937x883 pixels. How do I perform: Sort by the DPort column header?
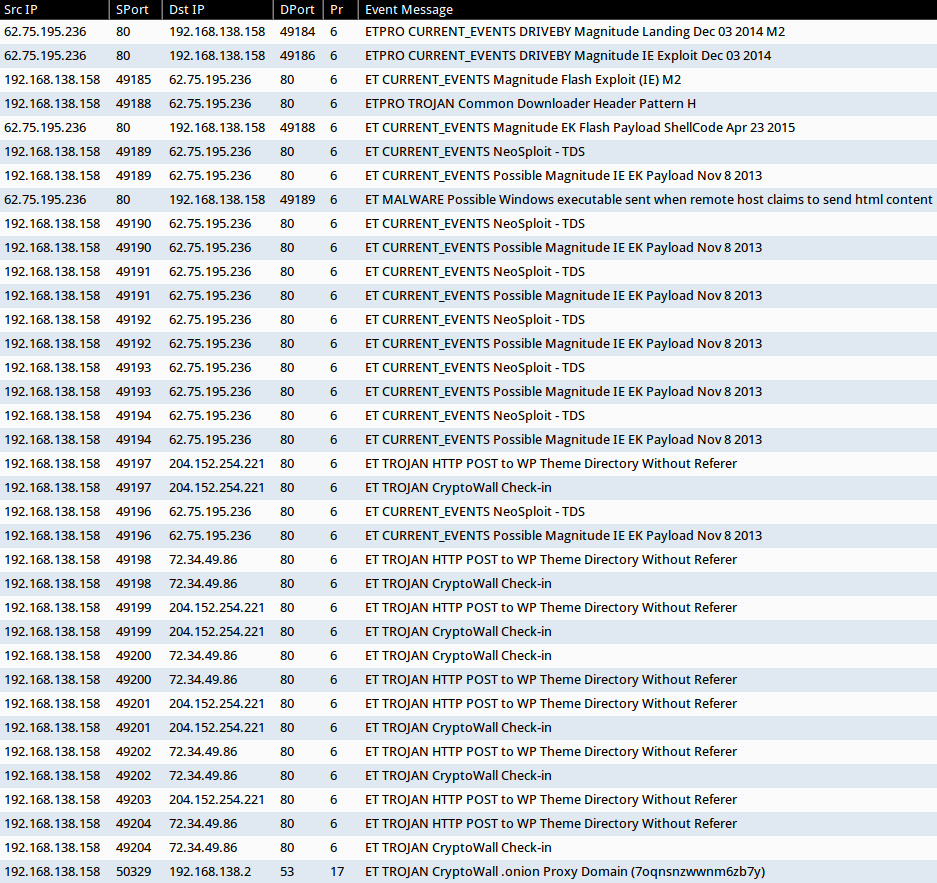click(x=297, y=10)
